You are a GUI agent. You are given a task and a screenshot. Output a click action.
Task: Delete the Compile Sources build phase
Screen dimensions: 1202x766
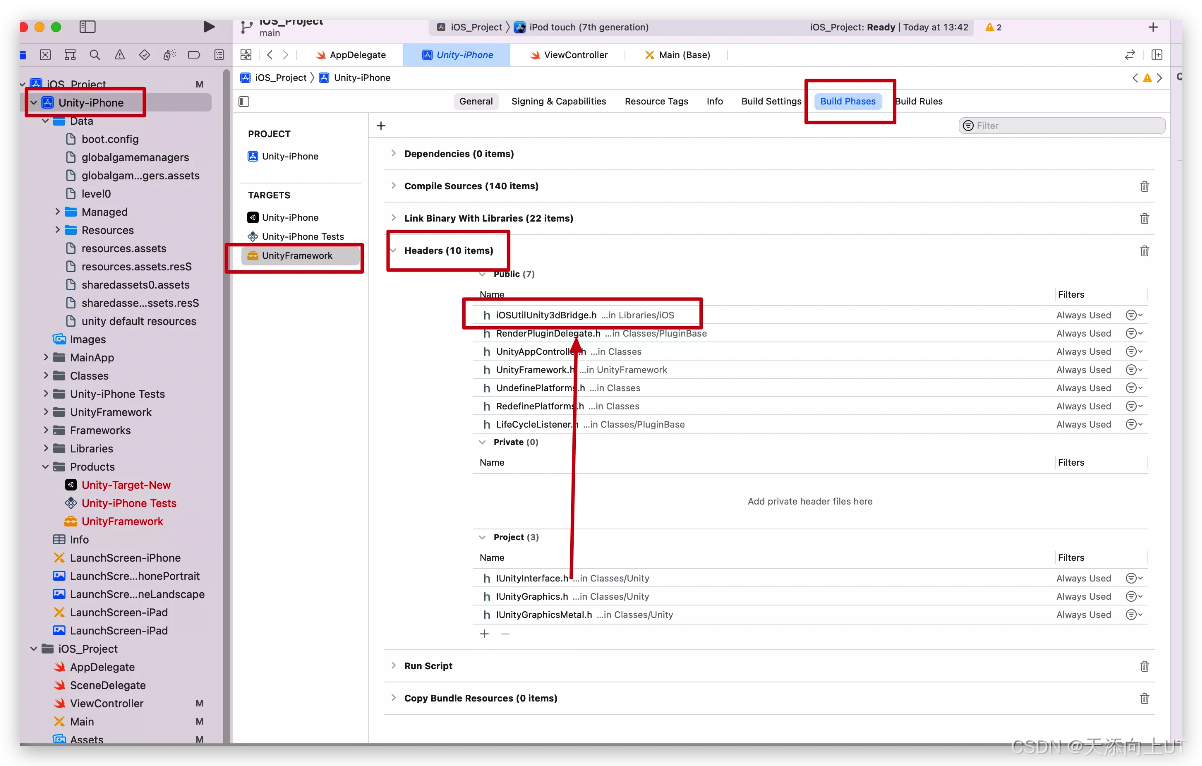pos(1144,186)
